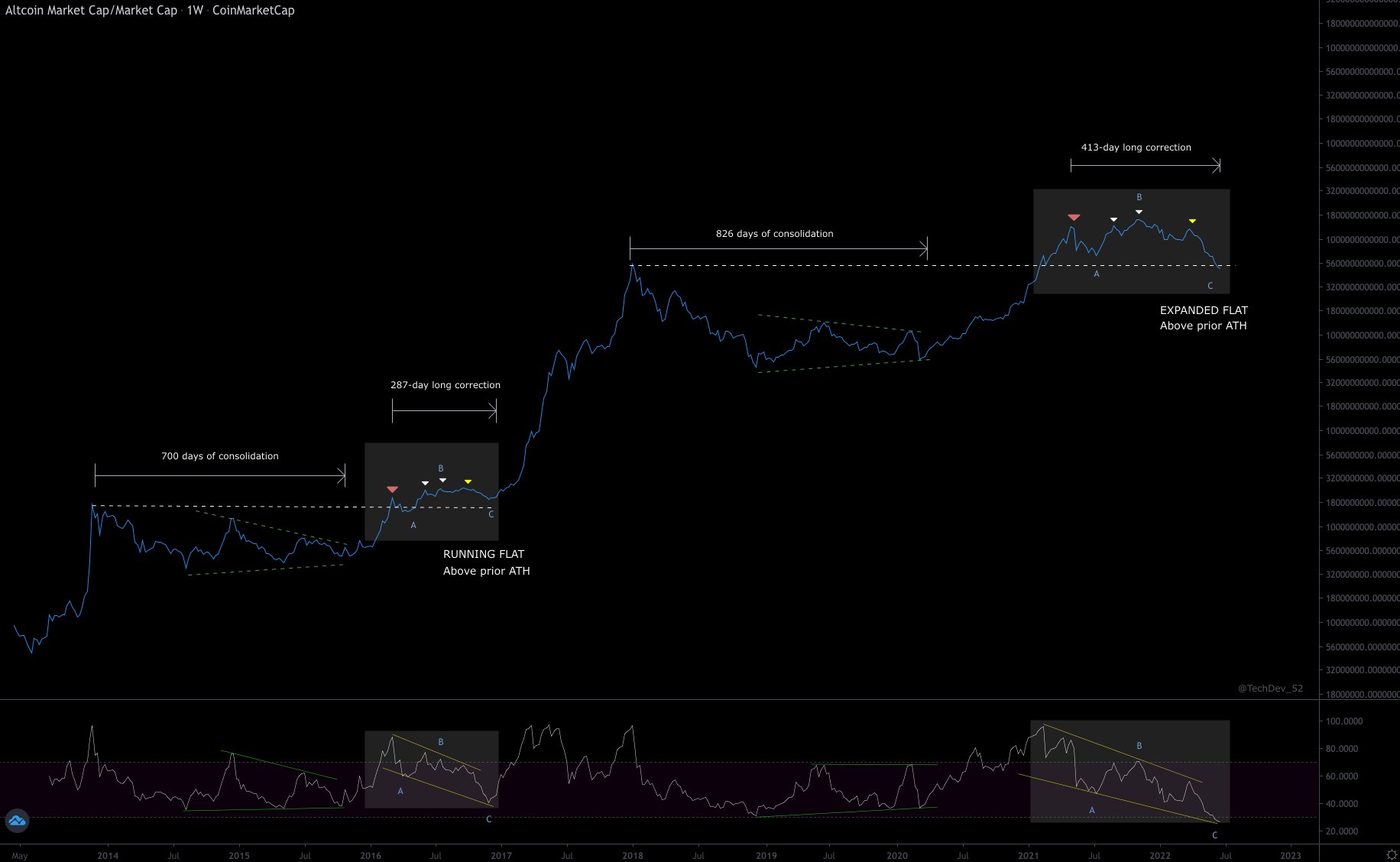Click May on the time axis

pos(20,856)
